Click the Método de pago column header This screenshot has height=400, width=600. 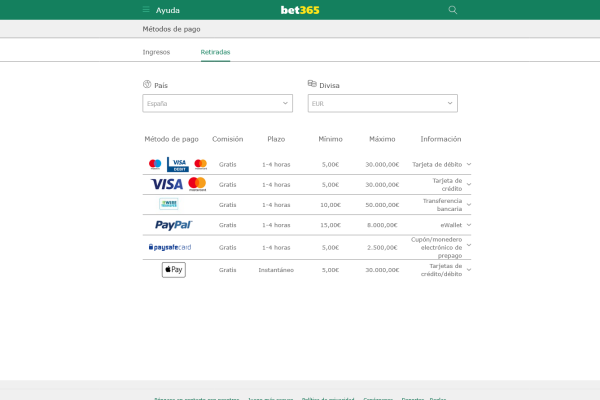click(171, 139)
